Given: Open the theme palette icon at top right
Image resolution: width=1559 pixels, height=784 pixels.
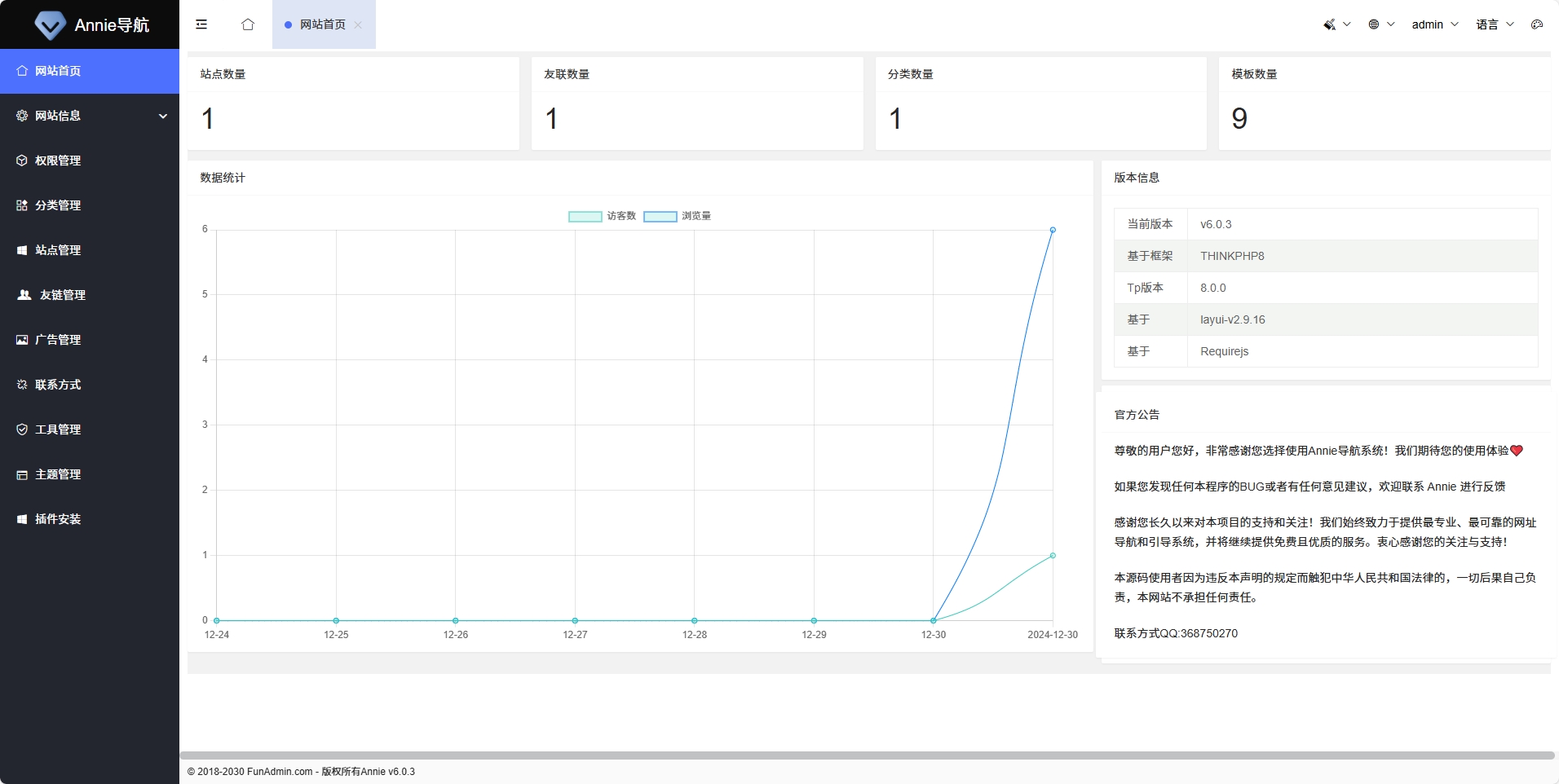Looking at the screenshot, I should tap(1536, 24).
